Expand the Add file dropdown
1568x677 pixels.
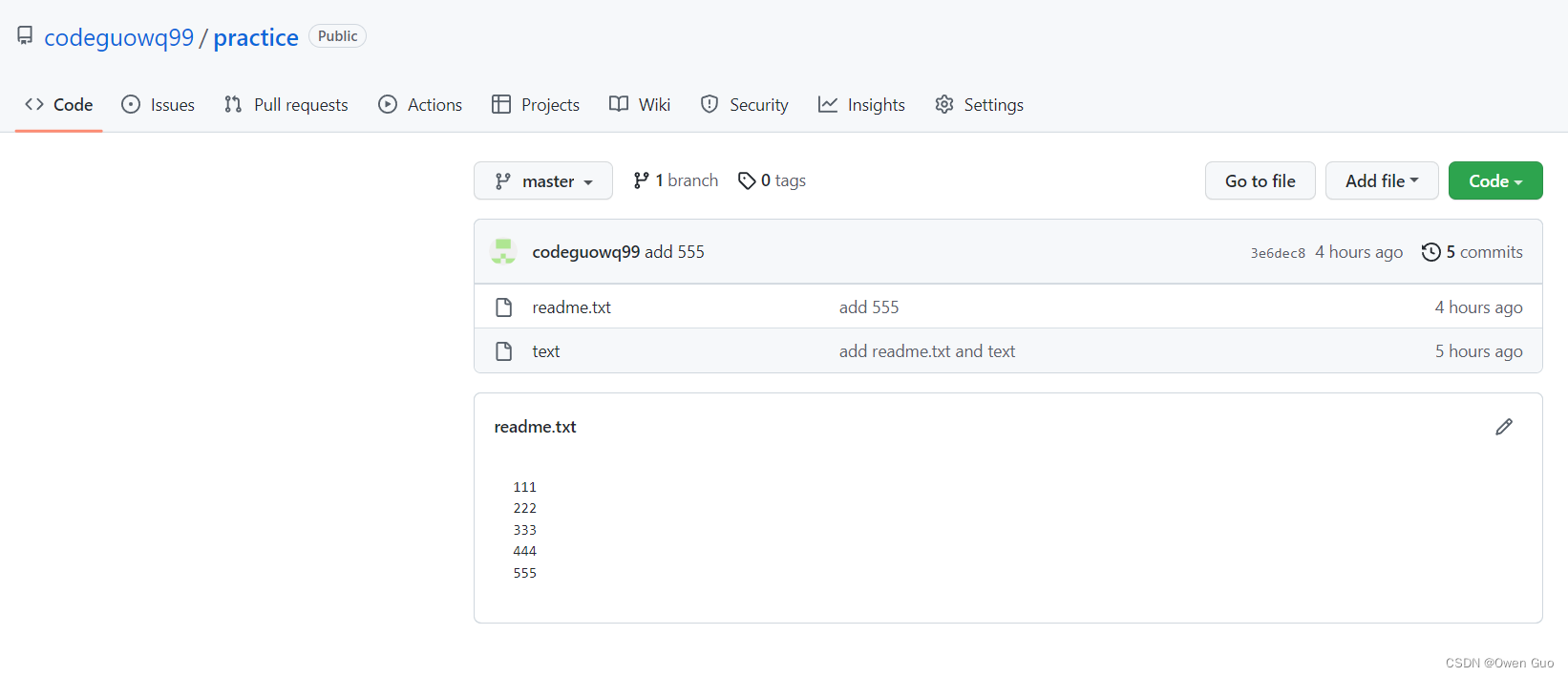1382,180
